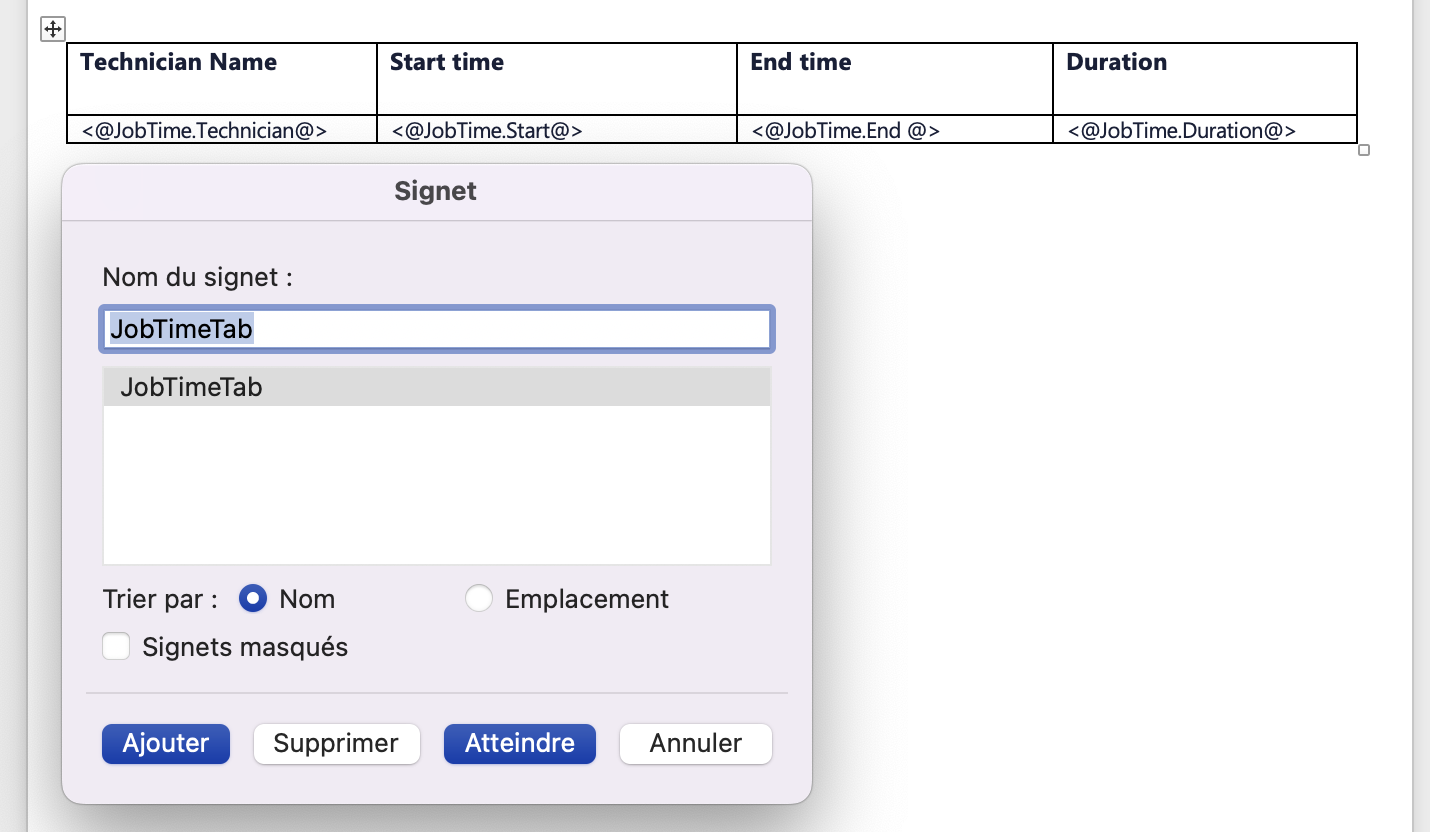This screenshot has height=832, width=1430.
Task: Click the <@JobTime.End @> cell
Action: (895, 129)
